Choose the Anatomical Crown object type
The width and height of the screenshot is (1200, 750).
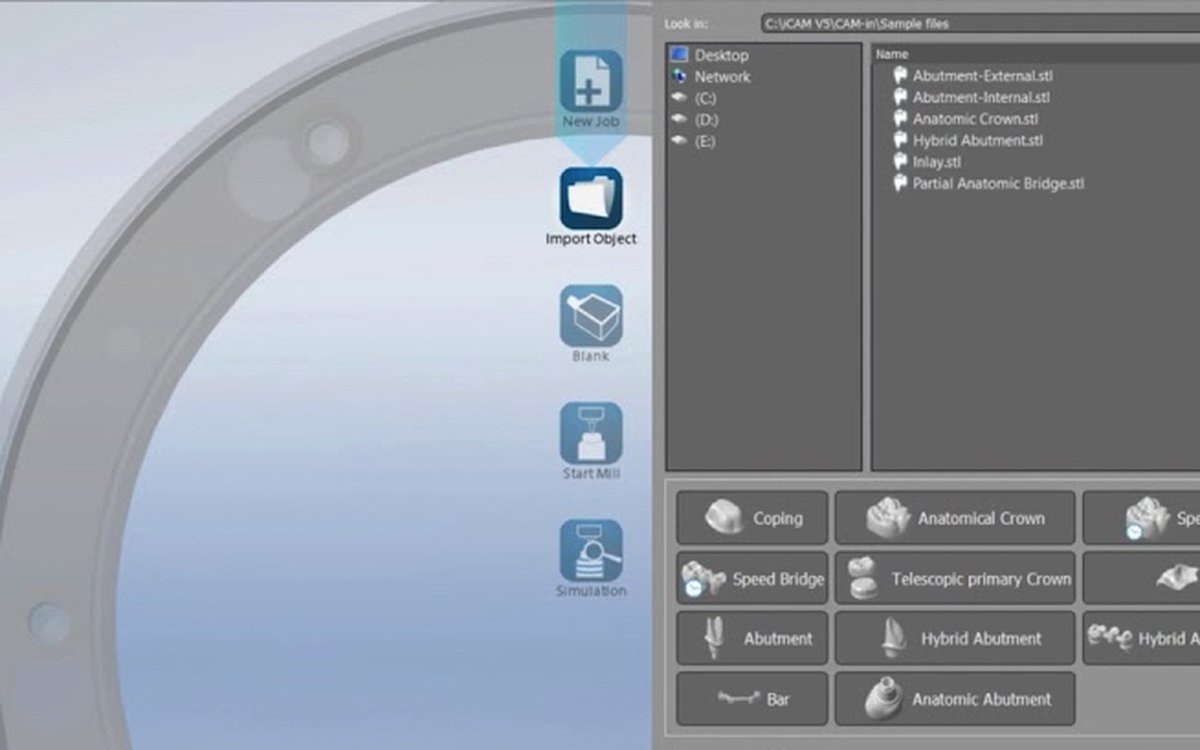[955, 518]
